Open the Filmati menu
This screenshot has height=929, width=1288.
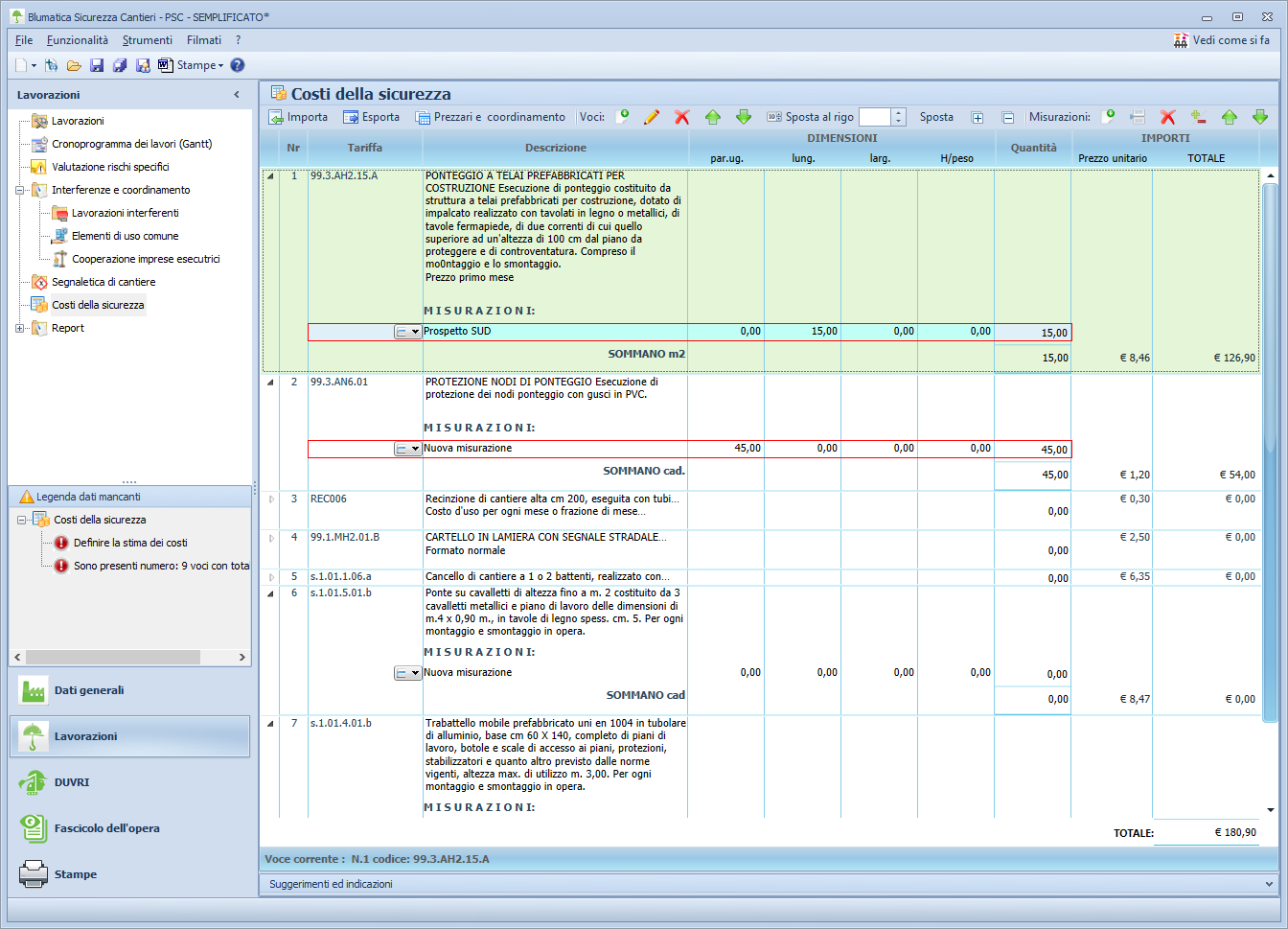click(203, 40)
